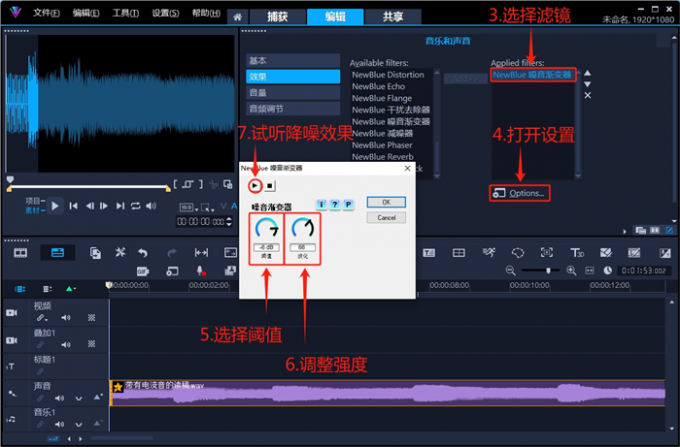680x447 pixels.
Task: Zoom out the timeline
Action: [510, 271]
